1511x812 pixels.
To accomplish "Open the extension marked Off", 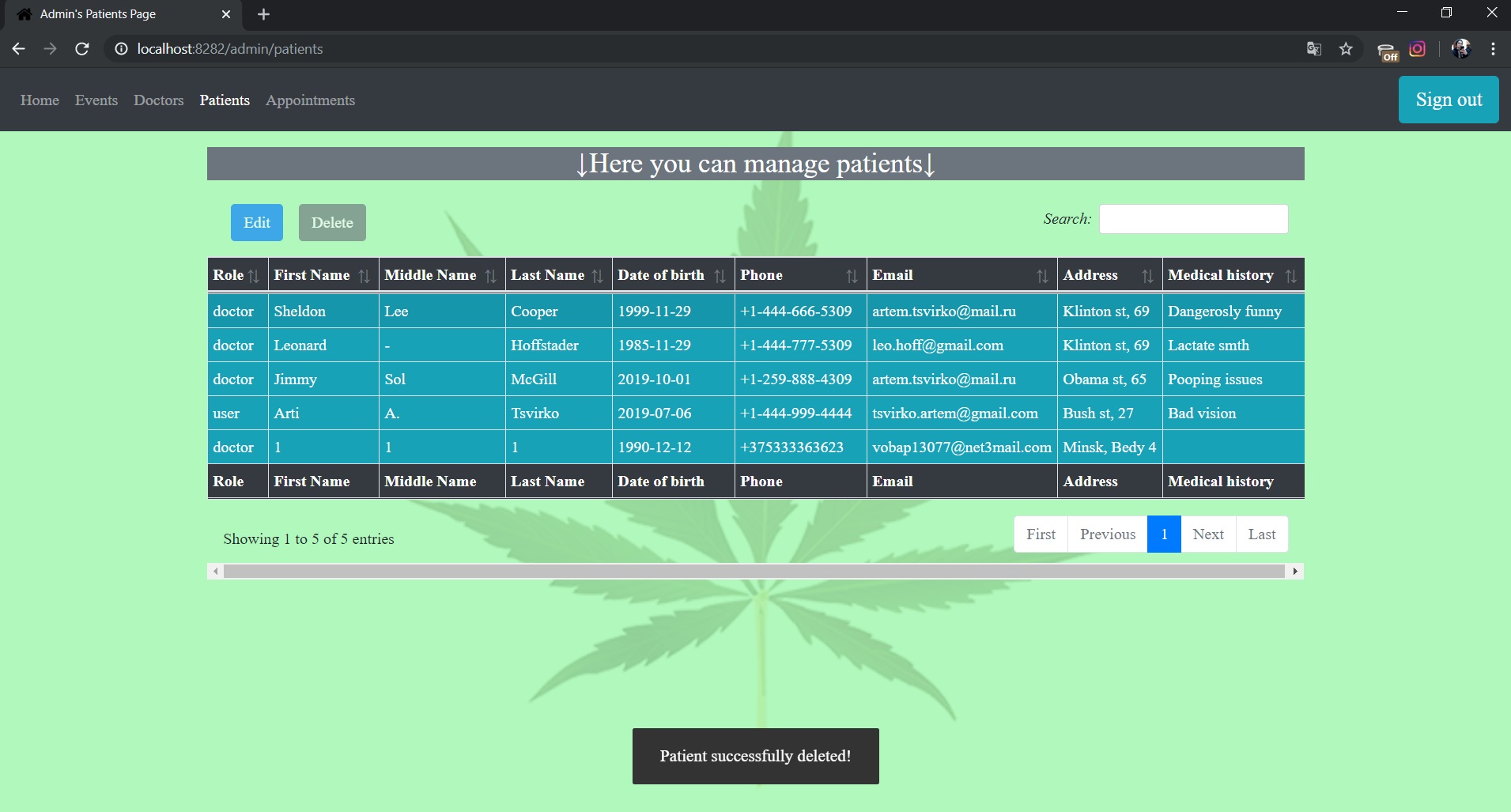I will (x=1388, y=51).
